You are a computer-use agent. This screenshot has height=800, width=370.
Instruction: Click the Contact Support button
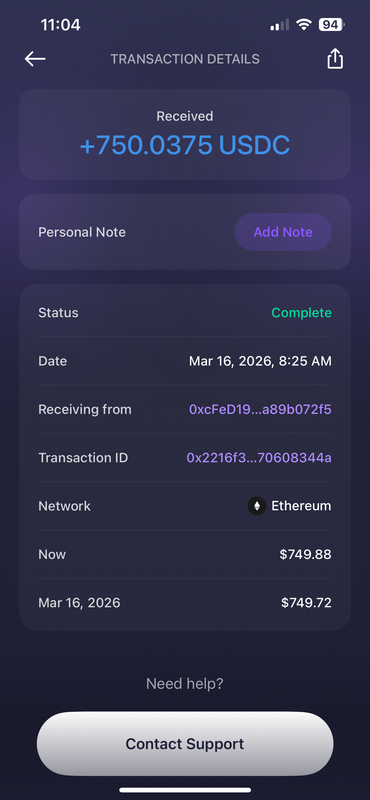tap(185, 744)
